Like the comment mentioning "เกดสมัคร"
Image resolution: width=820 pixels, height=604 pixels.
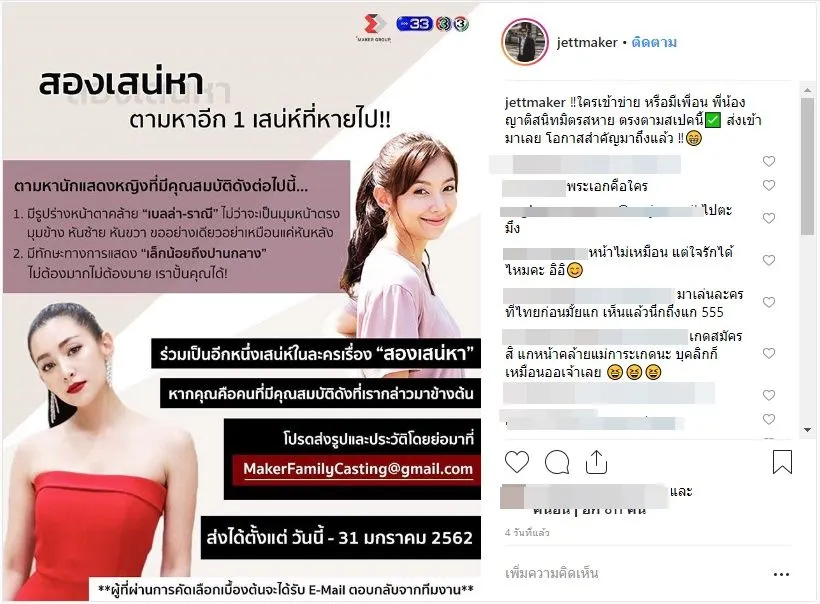769,353
